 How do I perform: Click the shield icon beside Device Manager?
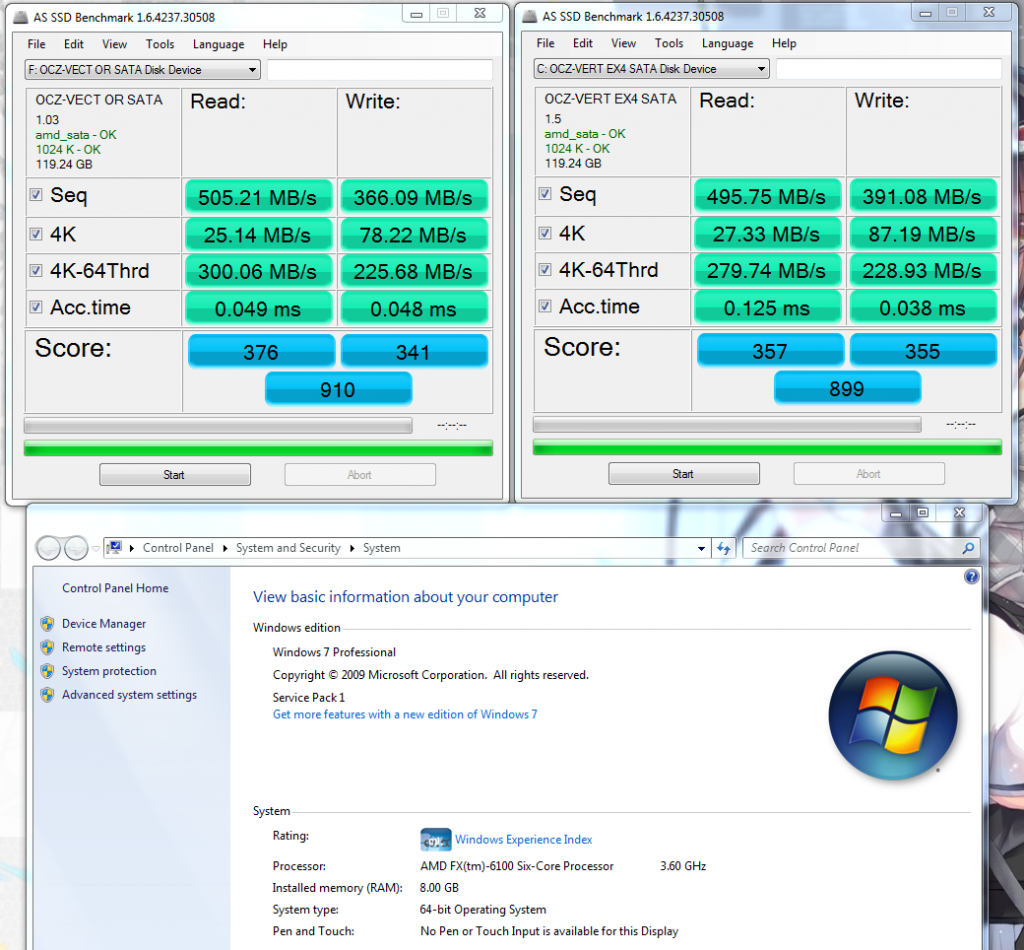[x=46, y=623]
